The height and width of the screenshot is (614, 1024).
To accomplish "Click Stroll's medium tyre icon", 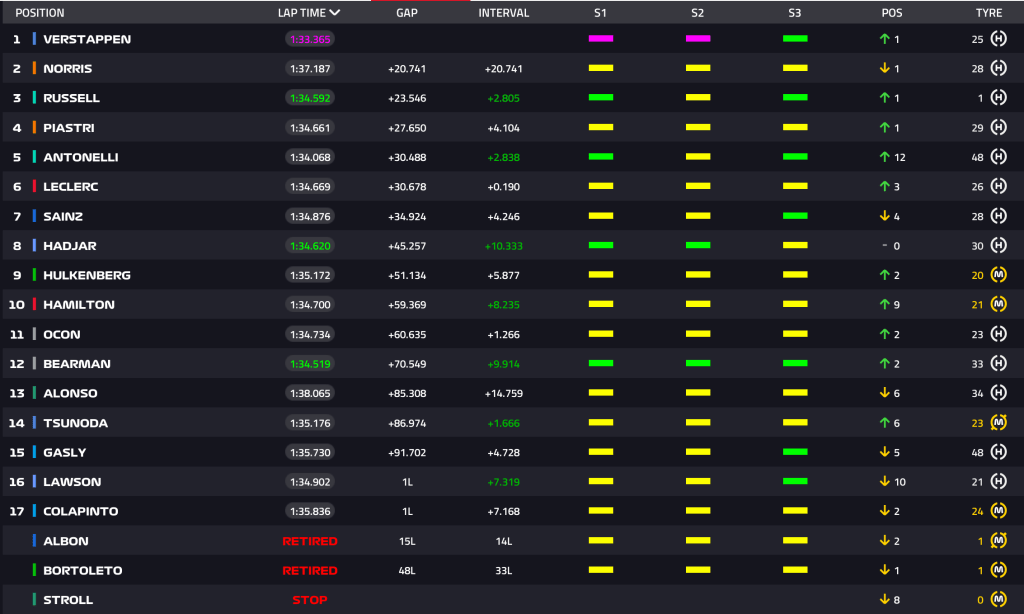I will pos(998,599).
